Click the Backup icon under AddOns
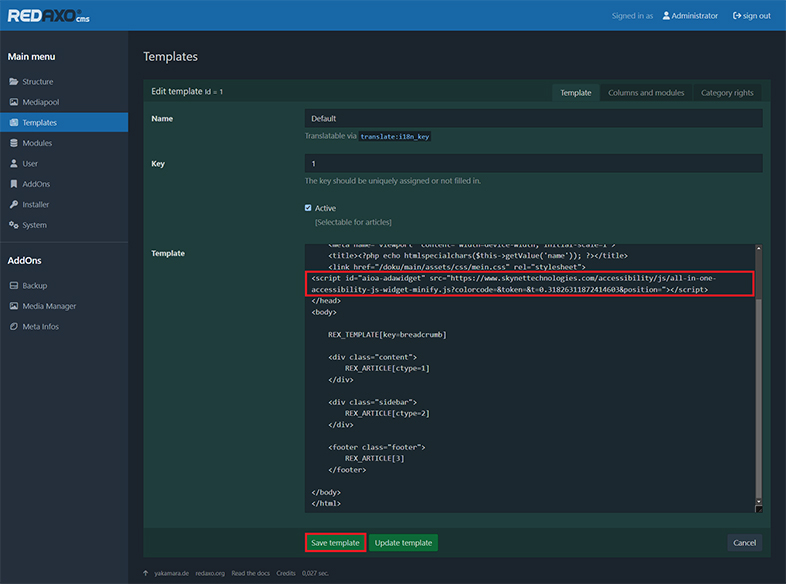786x584 pixels. [14, 286]
